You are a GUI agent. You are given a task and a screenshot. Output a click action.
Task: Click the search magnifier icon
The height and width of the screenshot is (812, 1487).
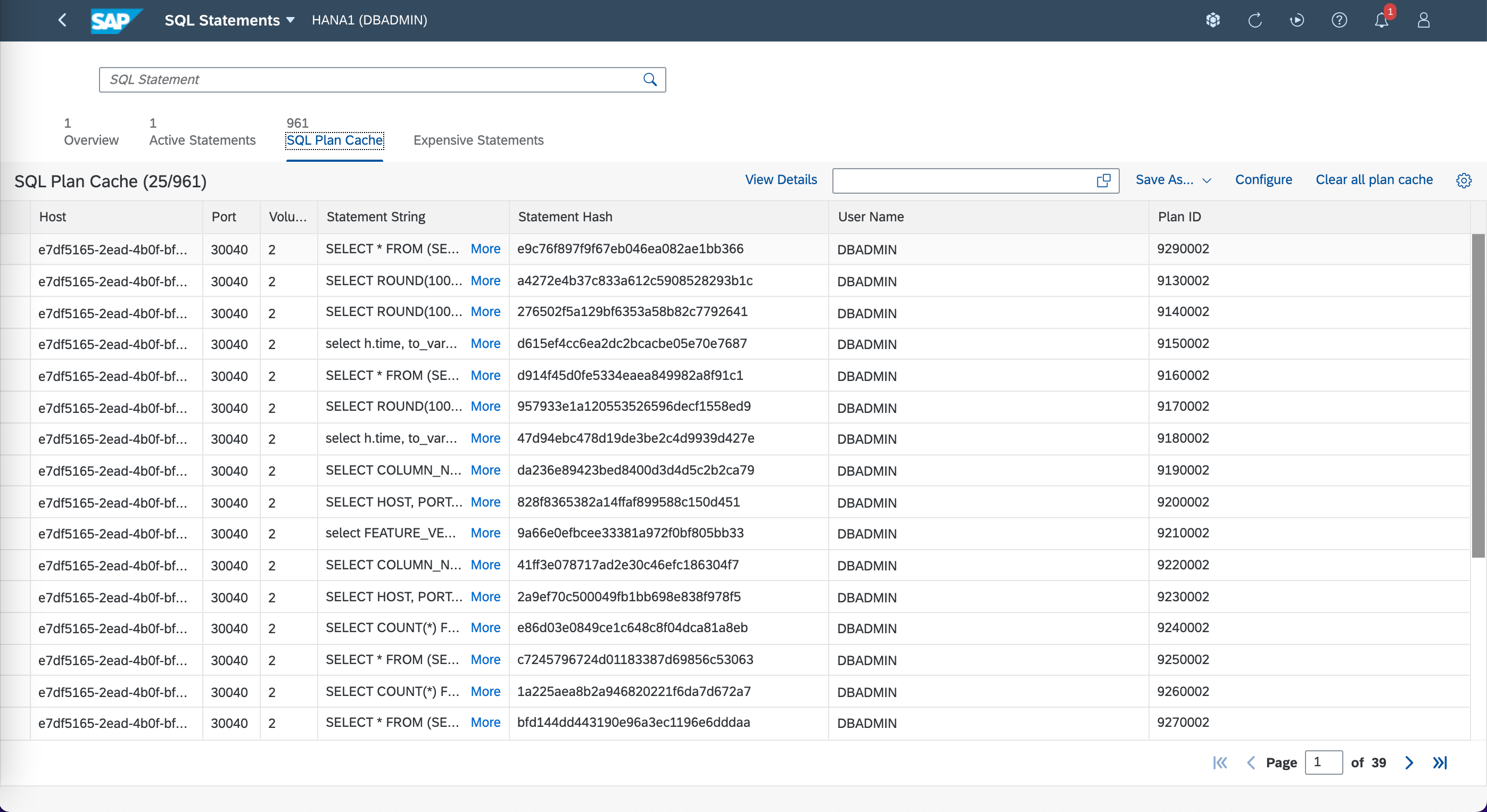pyautogui.click(x=650, y=80)
